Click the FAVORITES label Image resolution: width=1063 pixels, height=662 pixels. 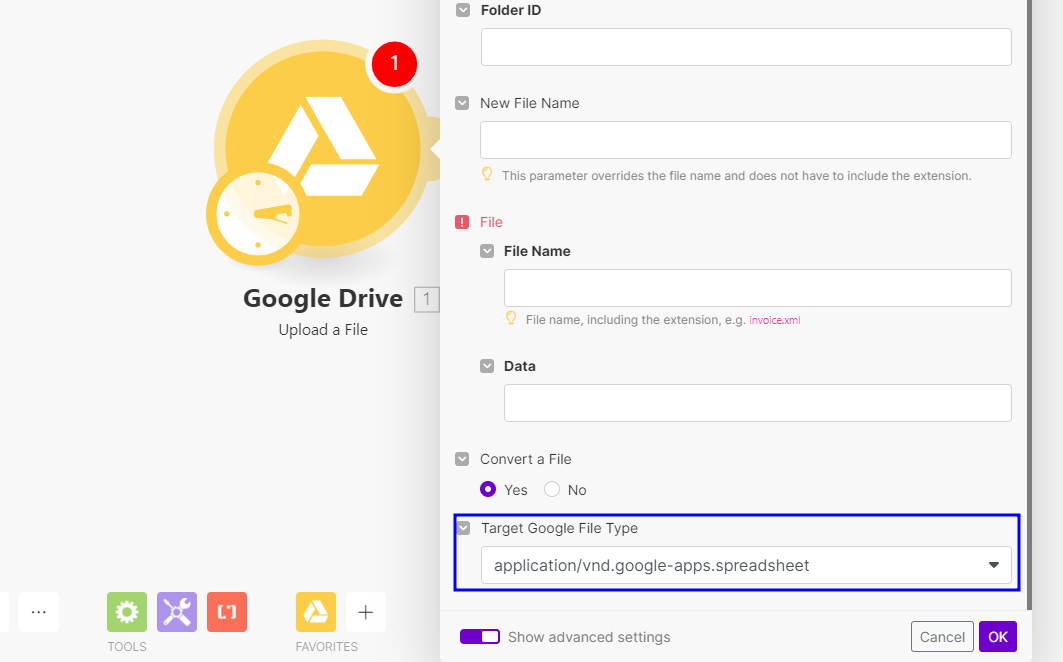(x=327, y=646)
